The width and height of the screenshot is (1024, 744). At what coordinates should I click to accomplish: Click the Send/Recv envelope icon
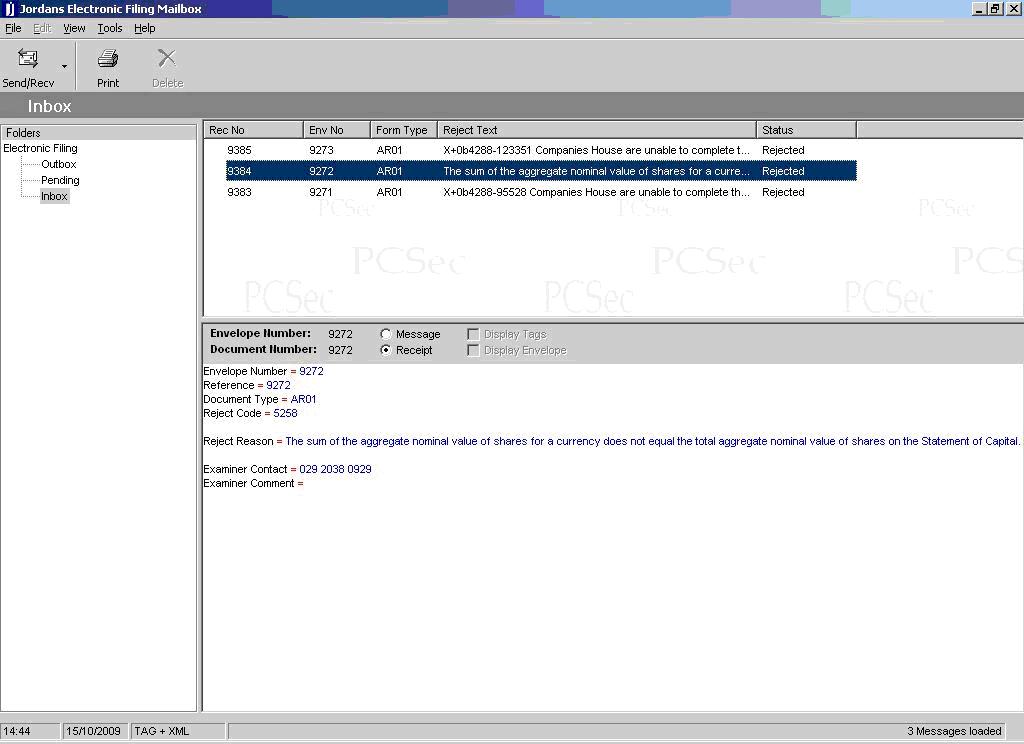click(x=28, y=59)
